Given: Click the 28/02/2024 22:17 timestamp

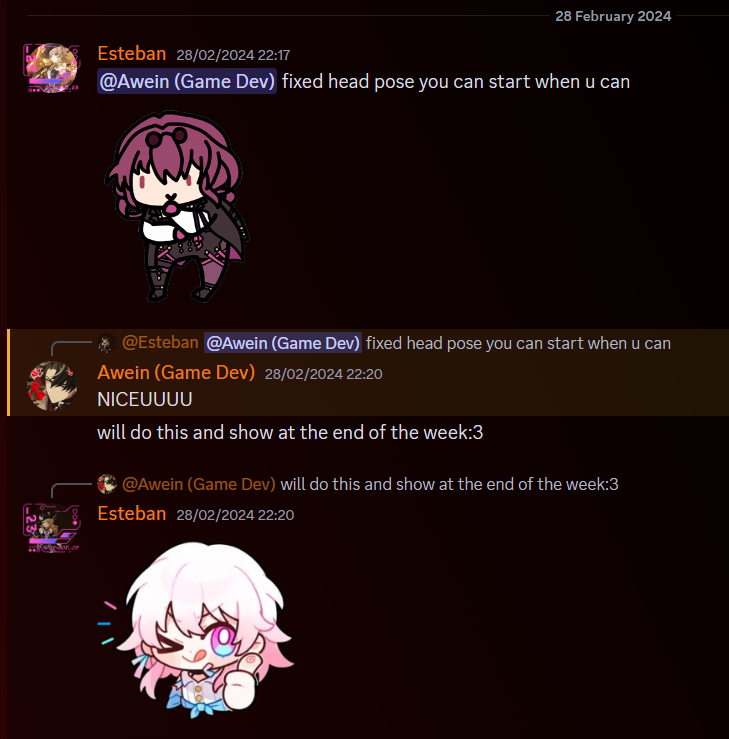Looking at the screenshot, I should [x=233, y=55].
